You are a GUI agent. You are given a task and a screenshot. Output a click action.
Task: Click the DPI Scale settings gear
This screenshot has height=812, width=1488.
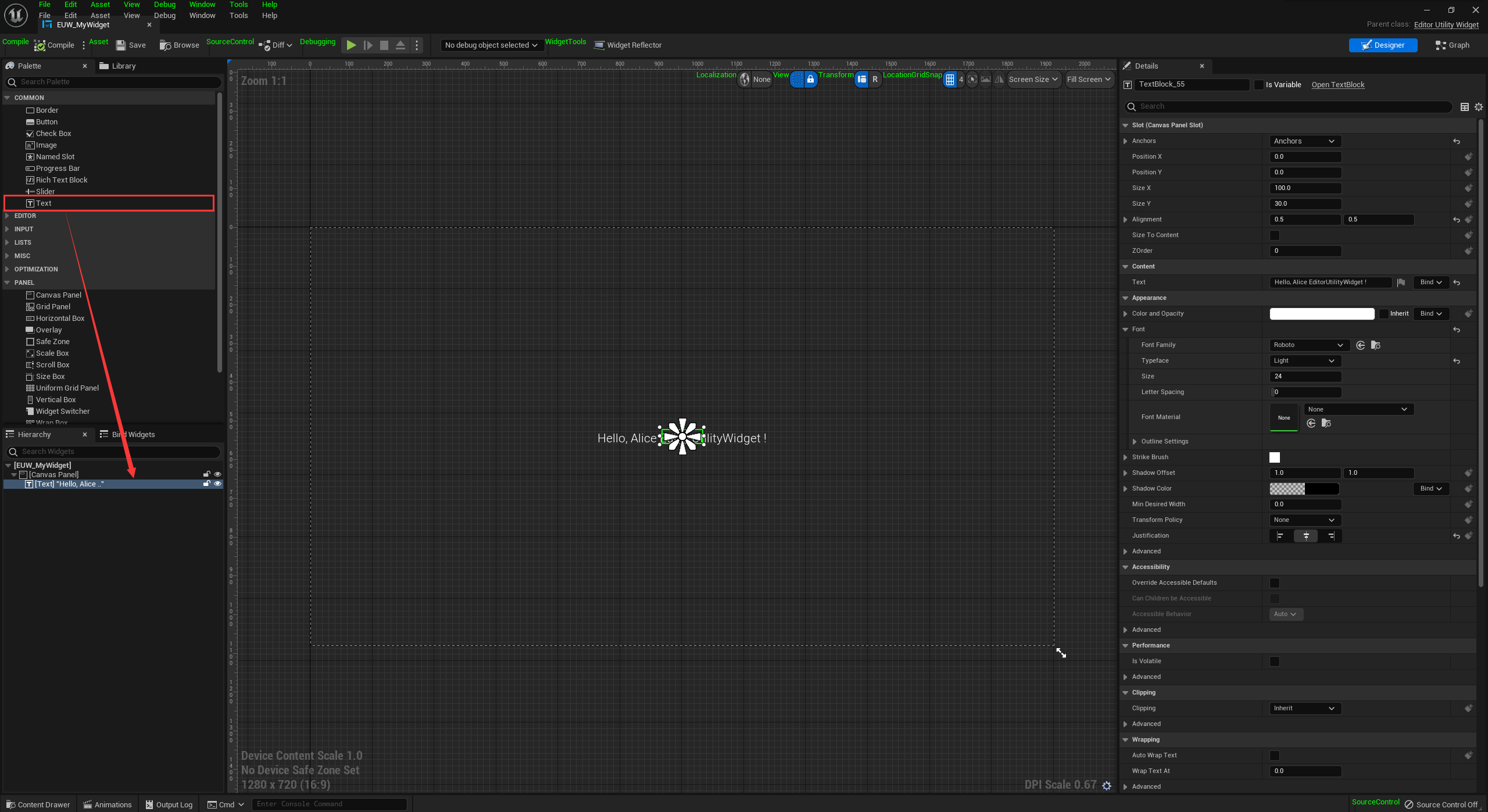pos(1107,786)
